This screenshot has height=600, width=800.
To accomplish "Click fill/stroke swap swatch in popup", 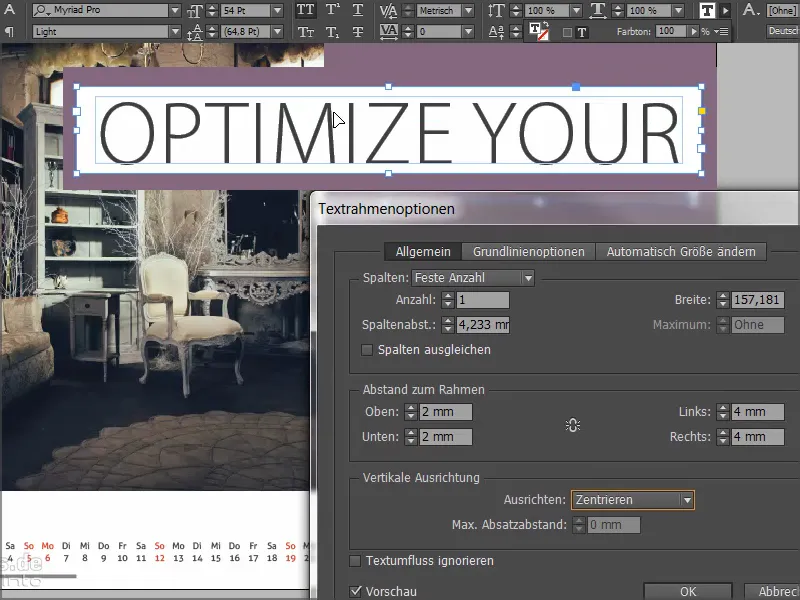I will pyautogui.click(x=539, y=32).
